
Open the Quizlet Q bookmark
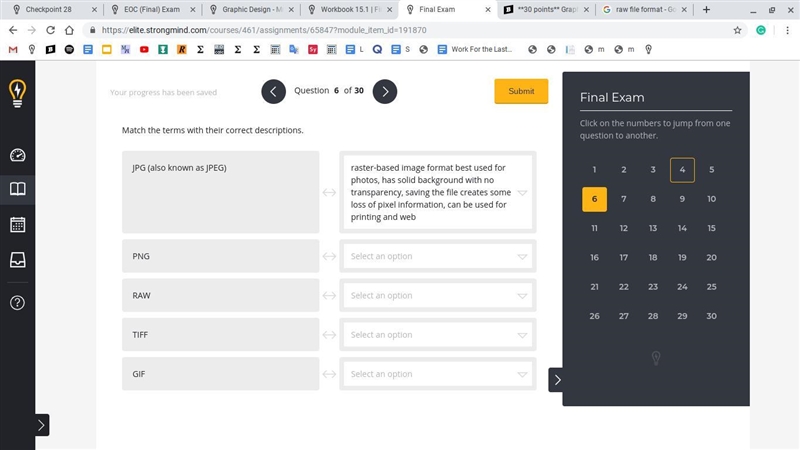[377, 49]
